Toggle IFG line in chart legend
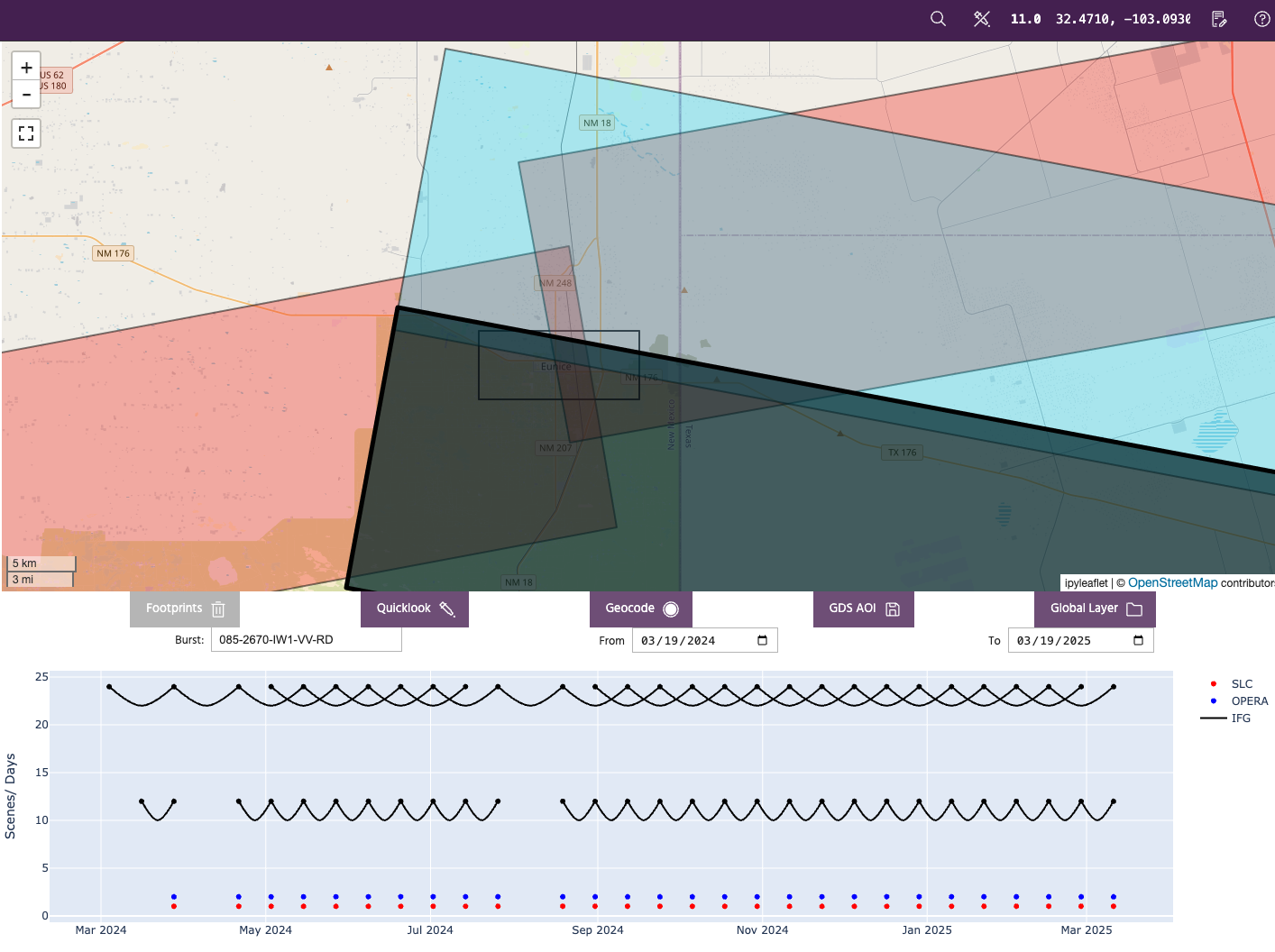 pyautogui.click(x=1241, y=719)
